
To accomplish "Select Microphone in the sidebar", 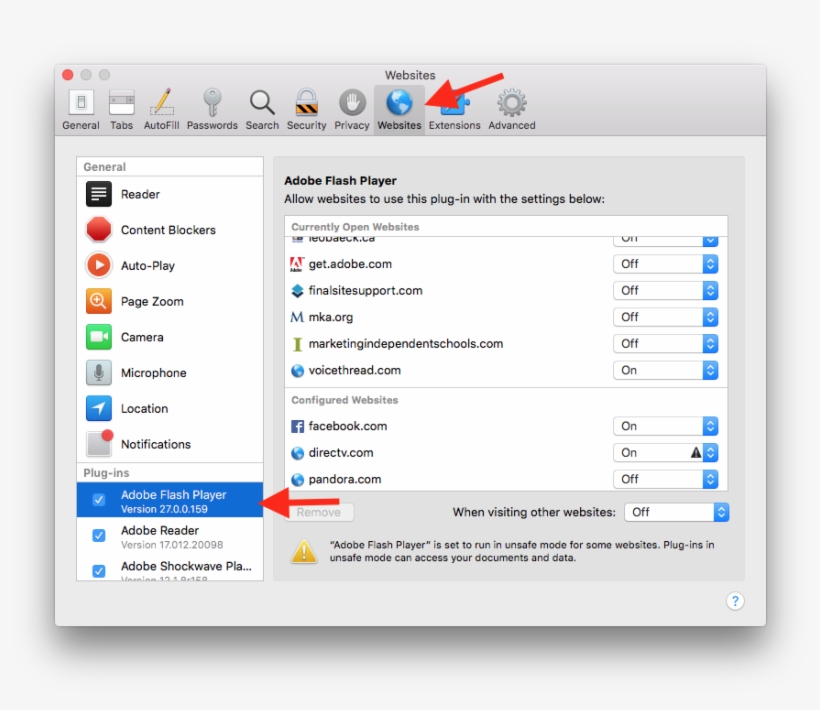I will click(170, 373).
